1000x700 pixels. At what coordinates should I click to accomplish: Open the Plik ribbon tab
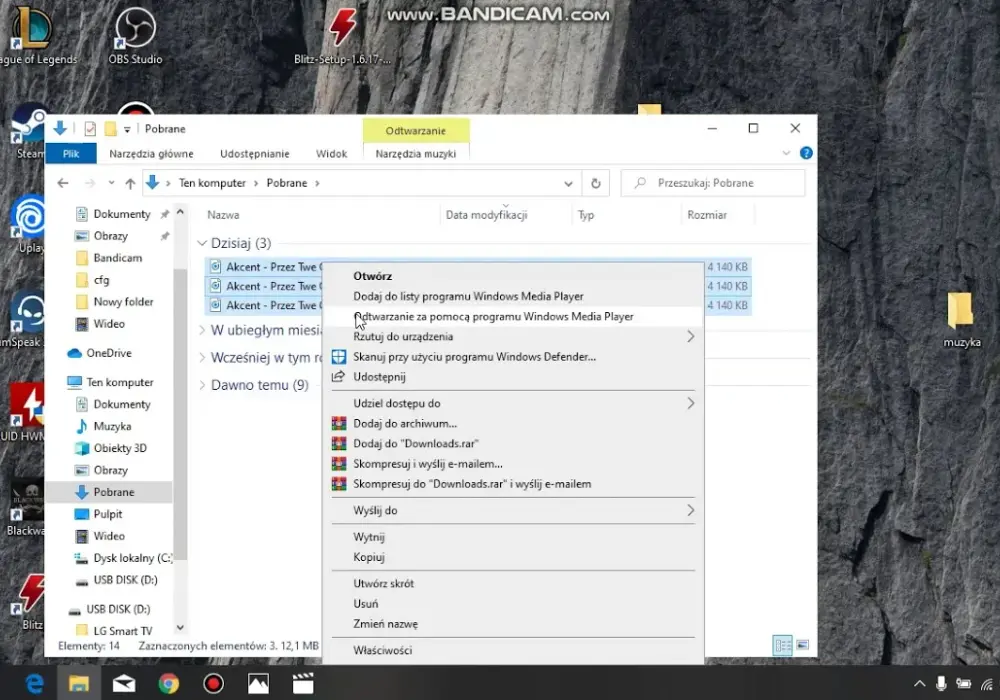[71, 154]
